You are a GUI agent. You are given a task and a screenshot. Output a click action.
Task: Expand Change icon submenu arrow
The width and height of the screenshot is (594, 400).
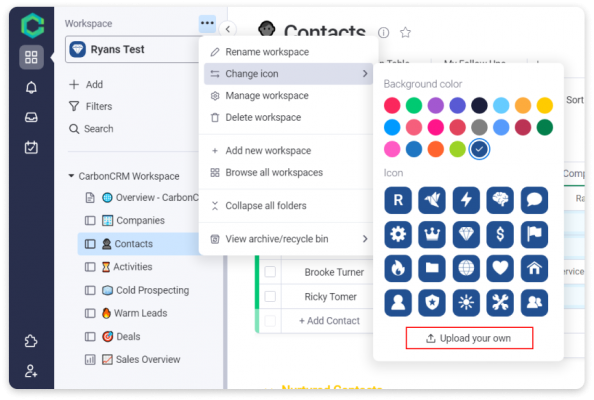(x=365, y=73)
